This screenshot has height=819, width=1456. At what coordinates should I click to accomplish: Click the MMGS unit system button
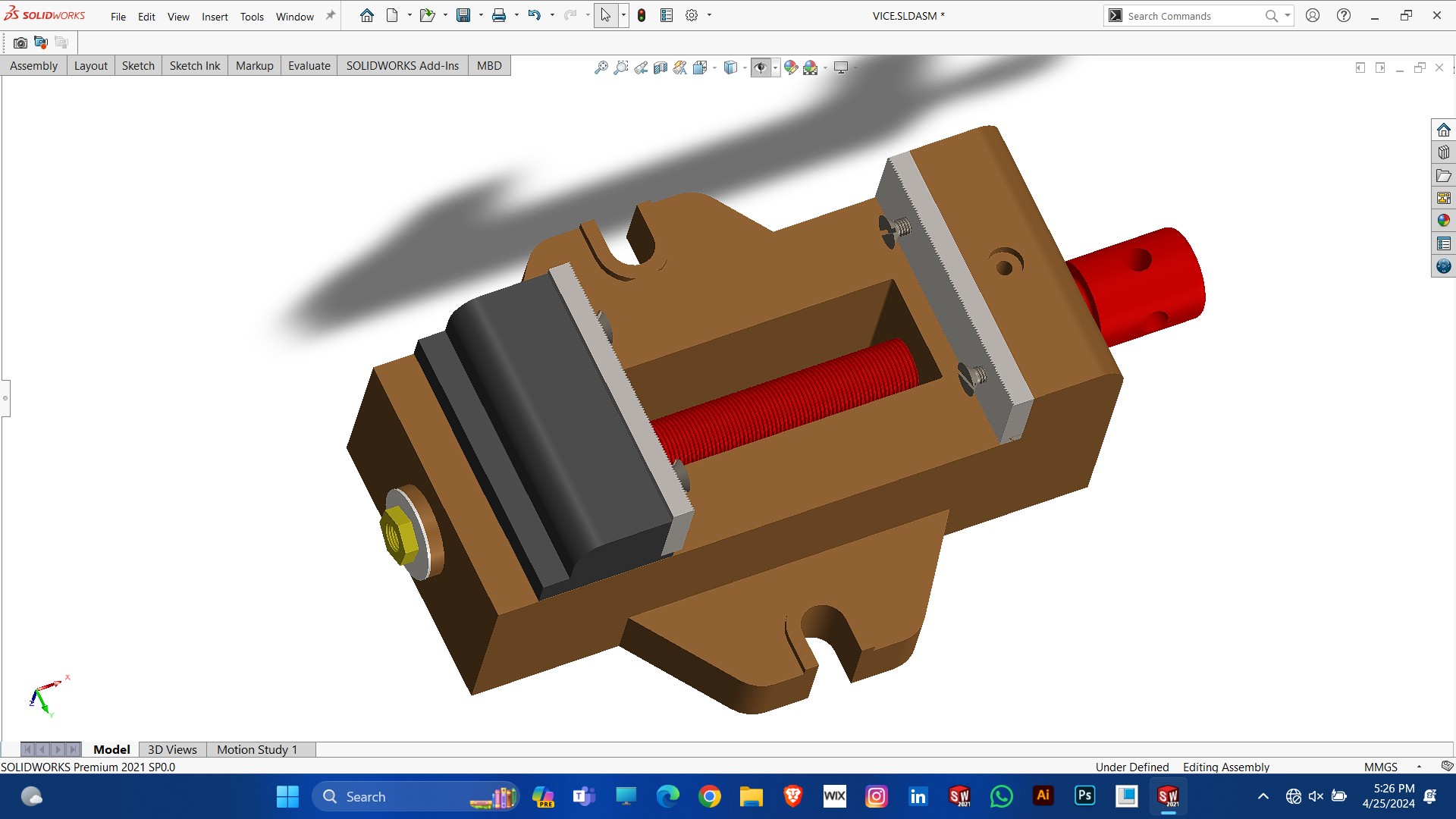(x=1380, y=767)
